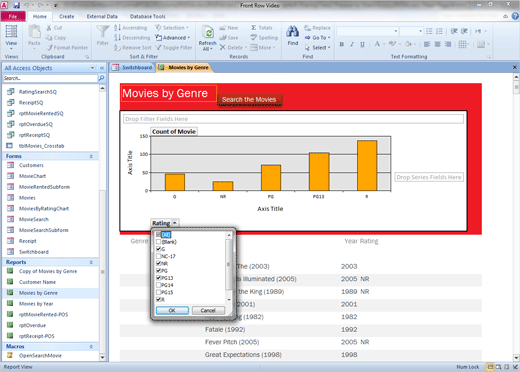This screenshot has width=520, height=372.
Task: Collapse the Reports group in navigation pane
Action: pos(91,262)
